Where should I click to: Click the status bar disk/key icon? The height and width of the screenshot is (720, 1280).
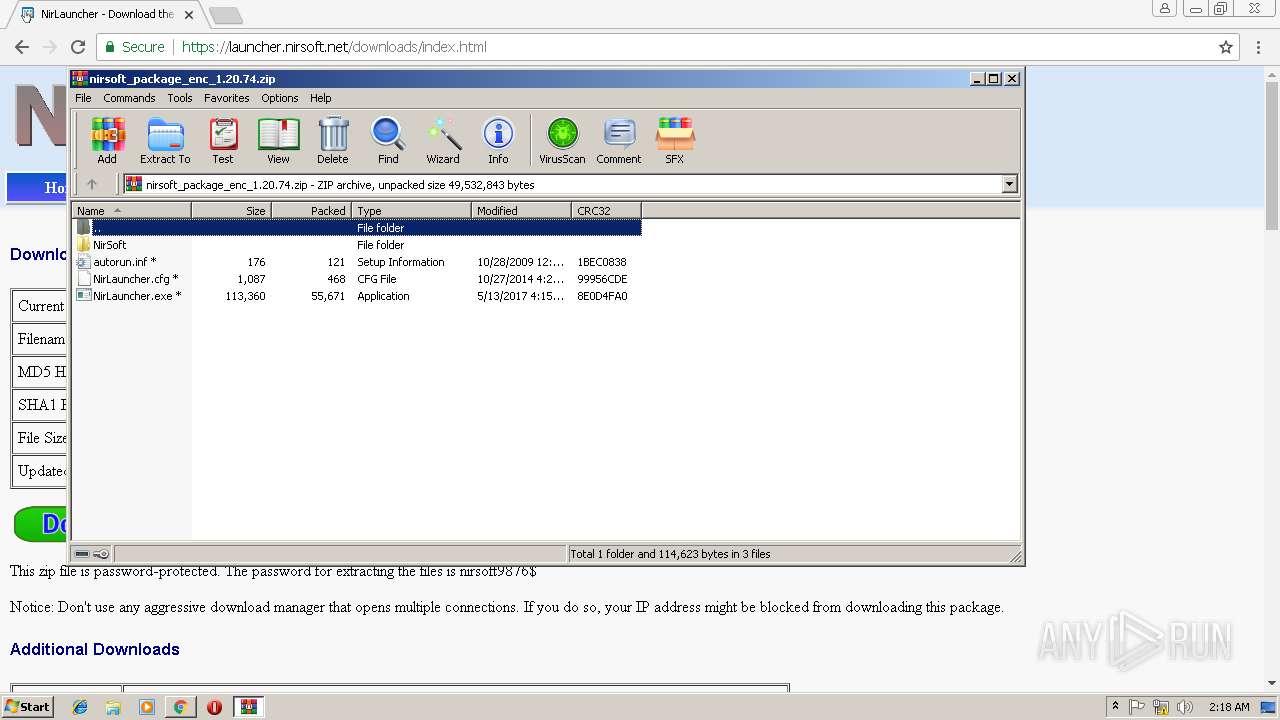[x=92, y=554]
